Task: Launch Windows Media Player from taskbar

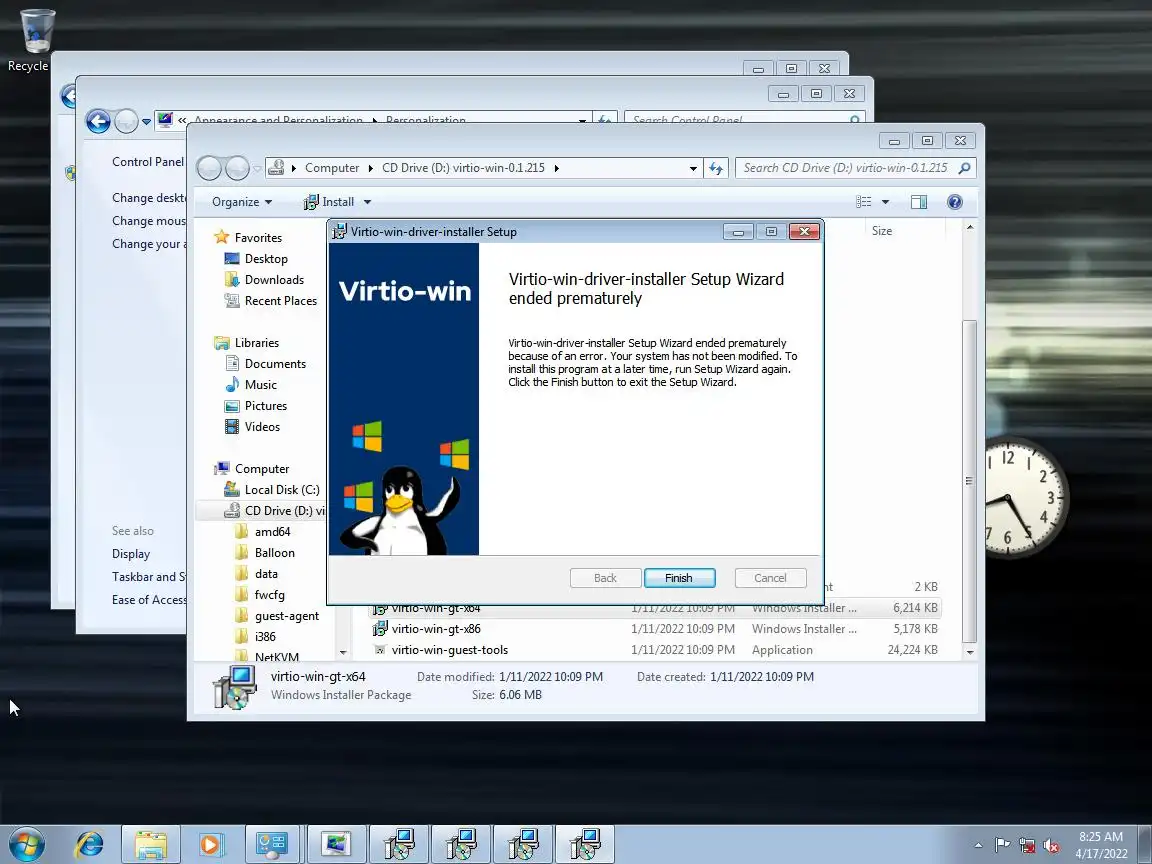Action: (x=210, y=845)
